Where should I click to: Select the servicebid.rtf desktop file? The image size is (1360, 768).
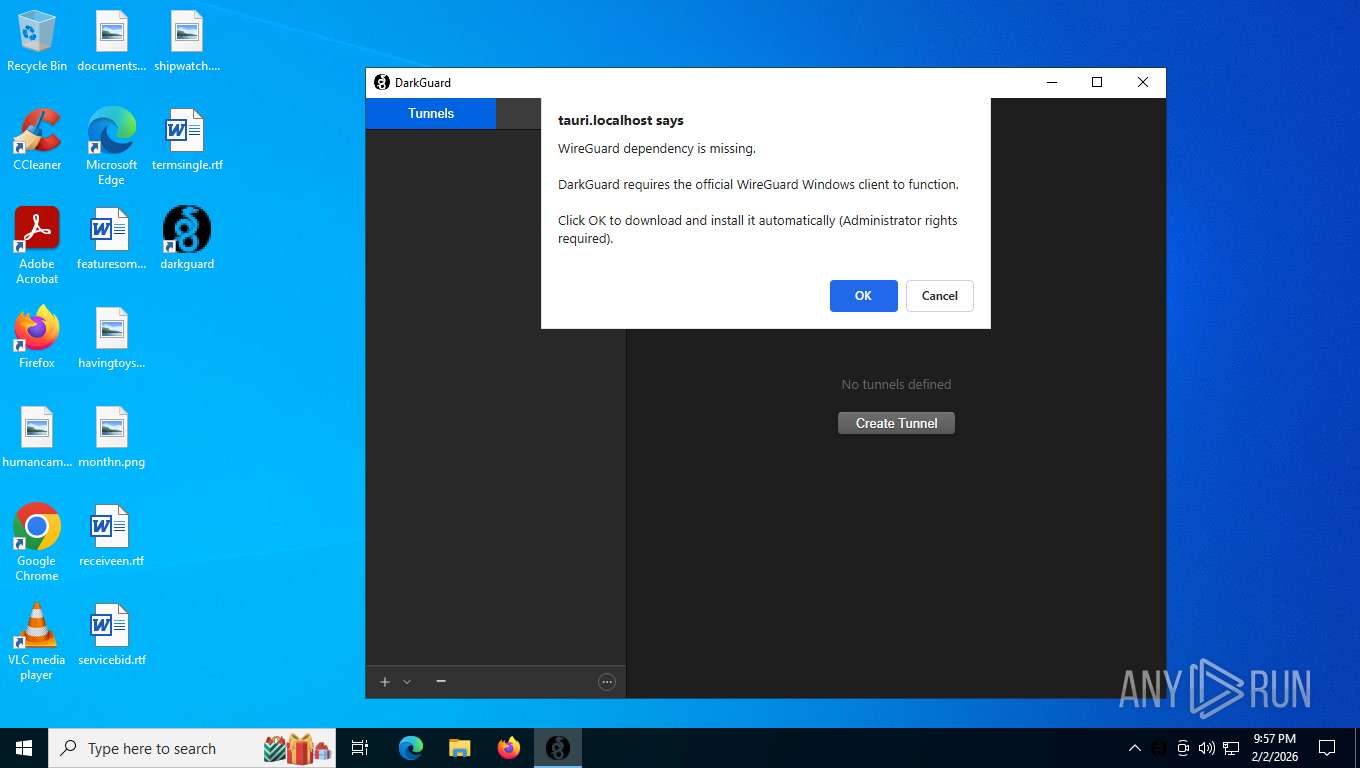tap(111, 635)
